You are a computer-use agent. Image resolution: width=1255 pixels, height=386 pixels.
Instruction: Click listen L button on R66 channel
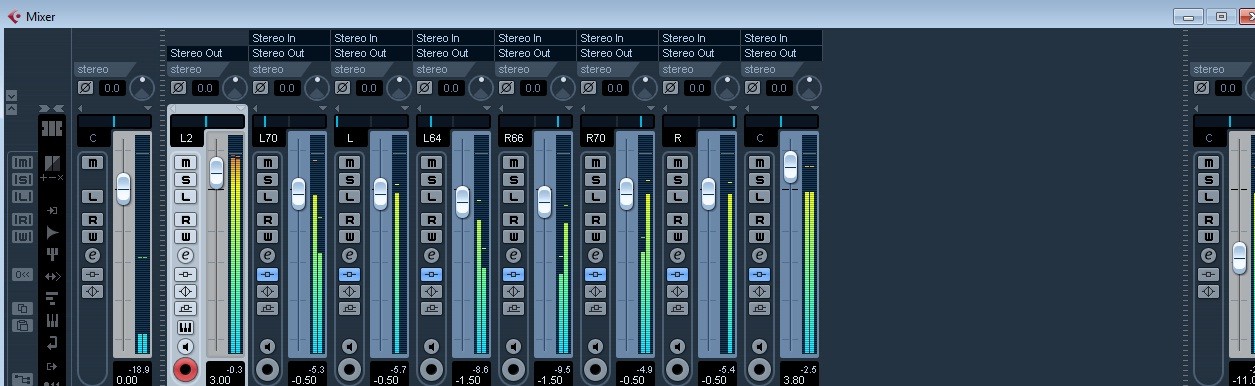(x=513, y=197)
